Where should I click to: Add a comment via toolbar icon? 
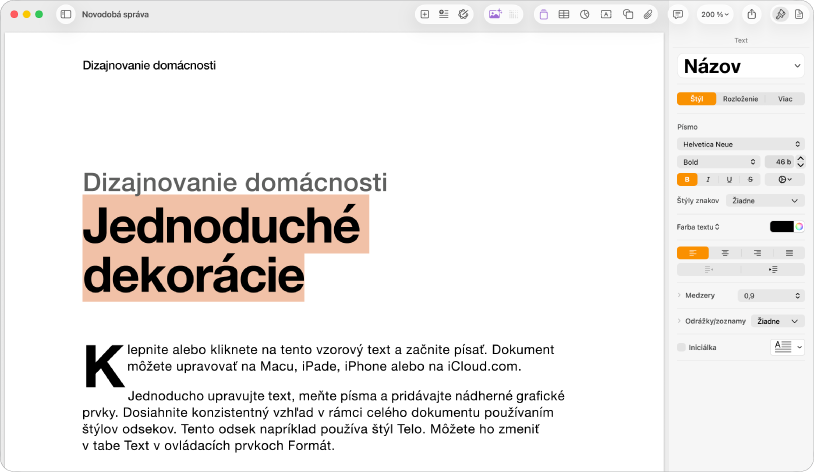tap(677, 15)
